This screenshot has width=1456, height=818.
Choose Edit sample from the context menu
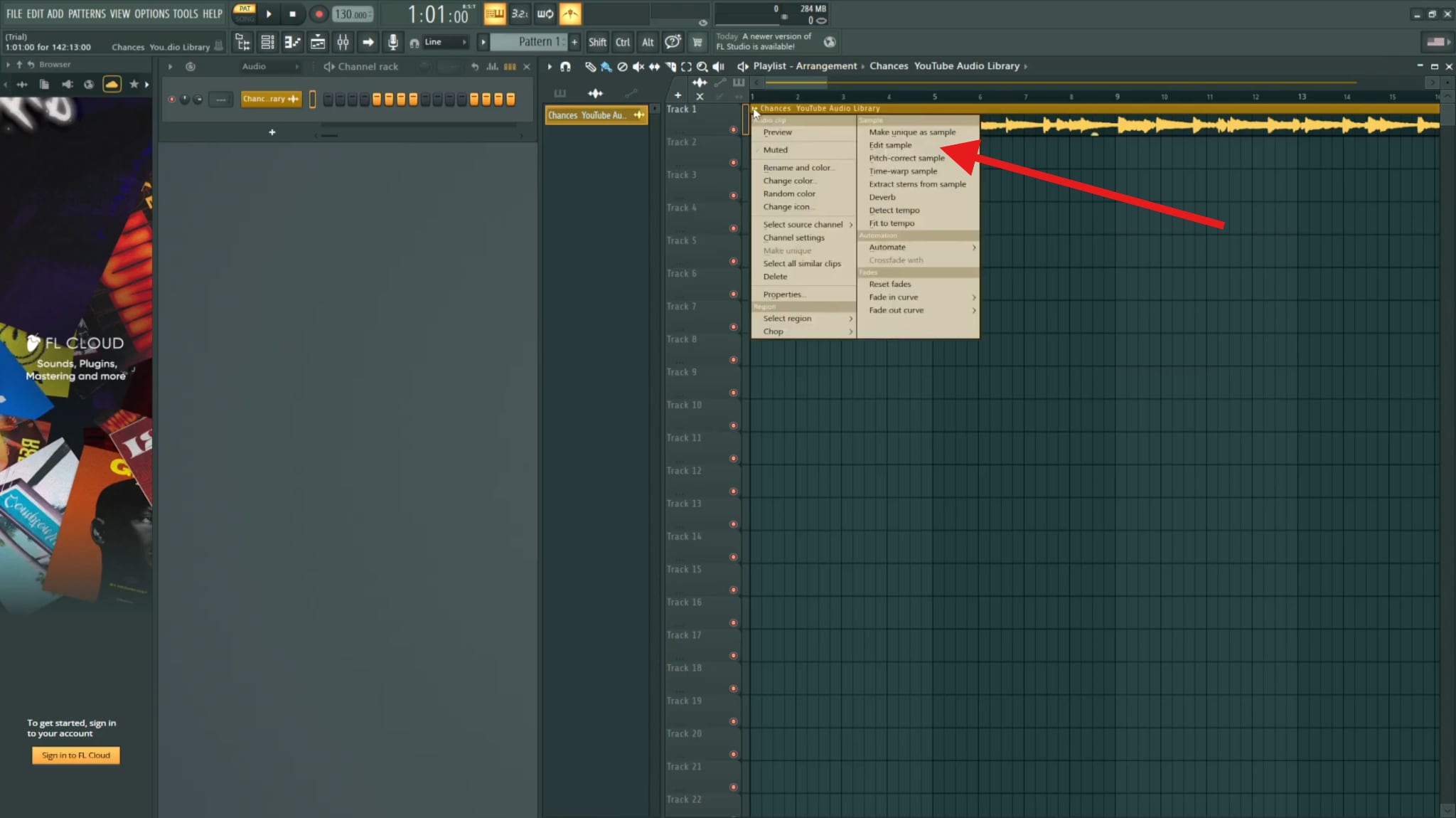[x=890, y=144]
